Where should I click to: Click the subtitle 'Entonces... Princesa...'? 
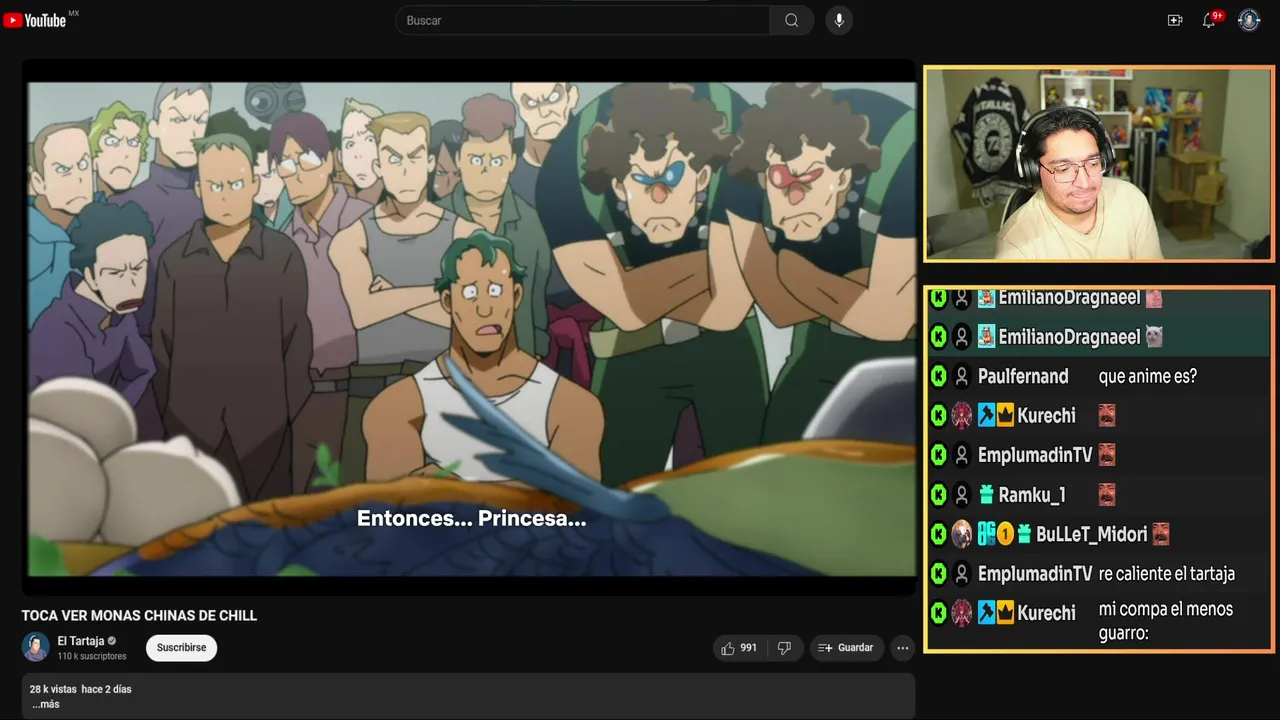[471, 519]
